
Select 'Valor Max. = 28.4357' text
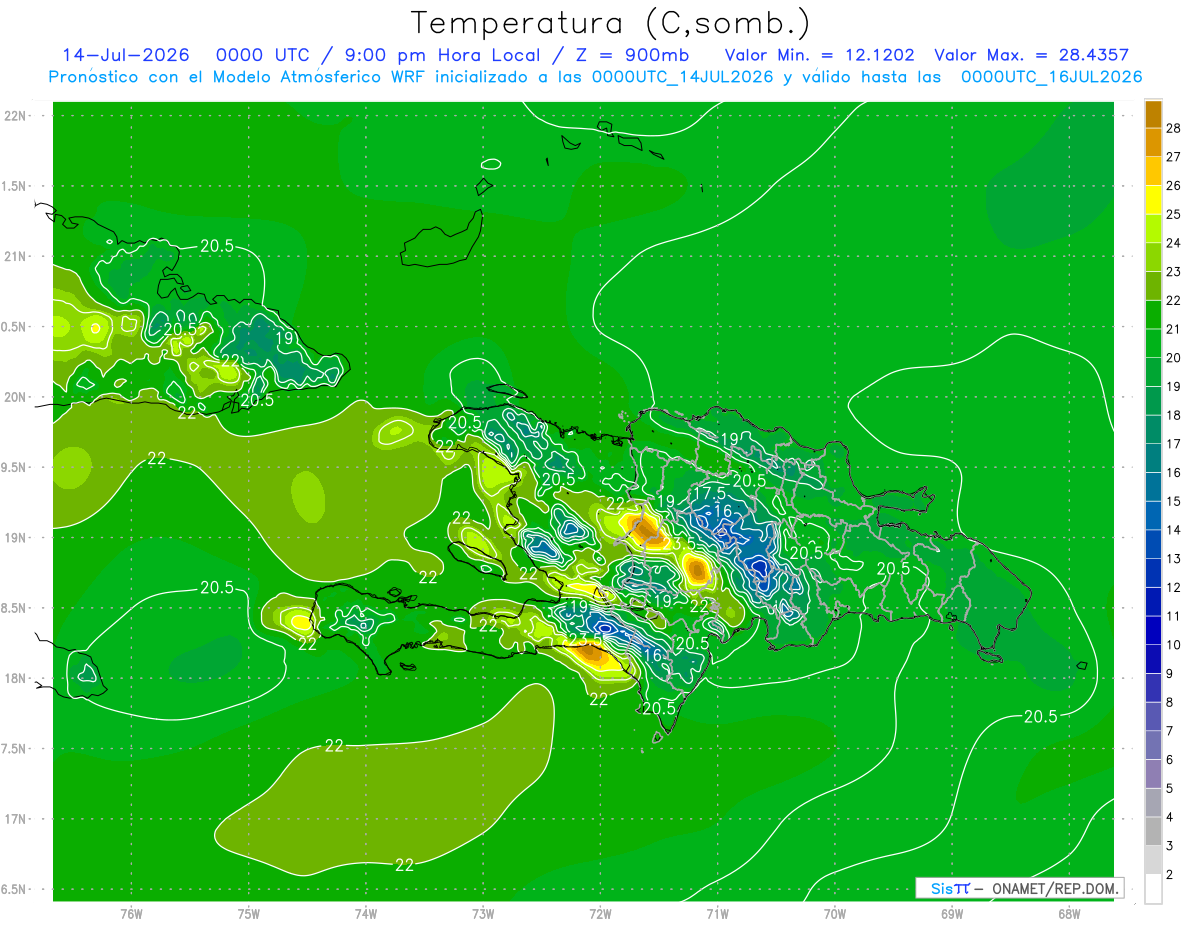click(1031, 55)
